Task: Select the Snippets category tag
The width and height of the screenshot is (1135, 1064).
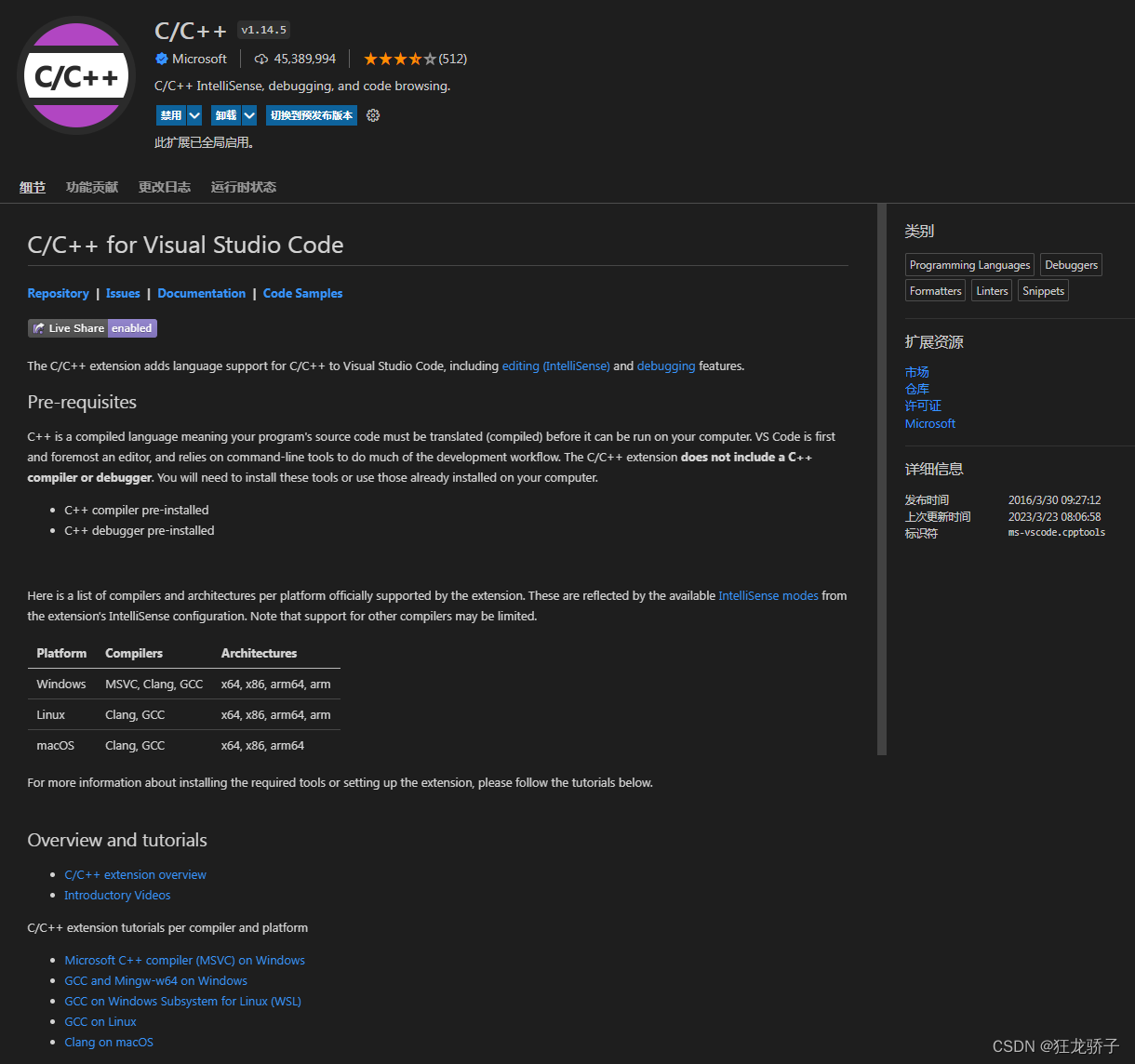Action: (1043, 291)
